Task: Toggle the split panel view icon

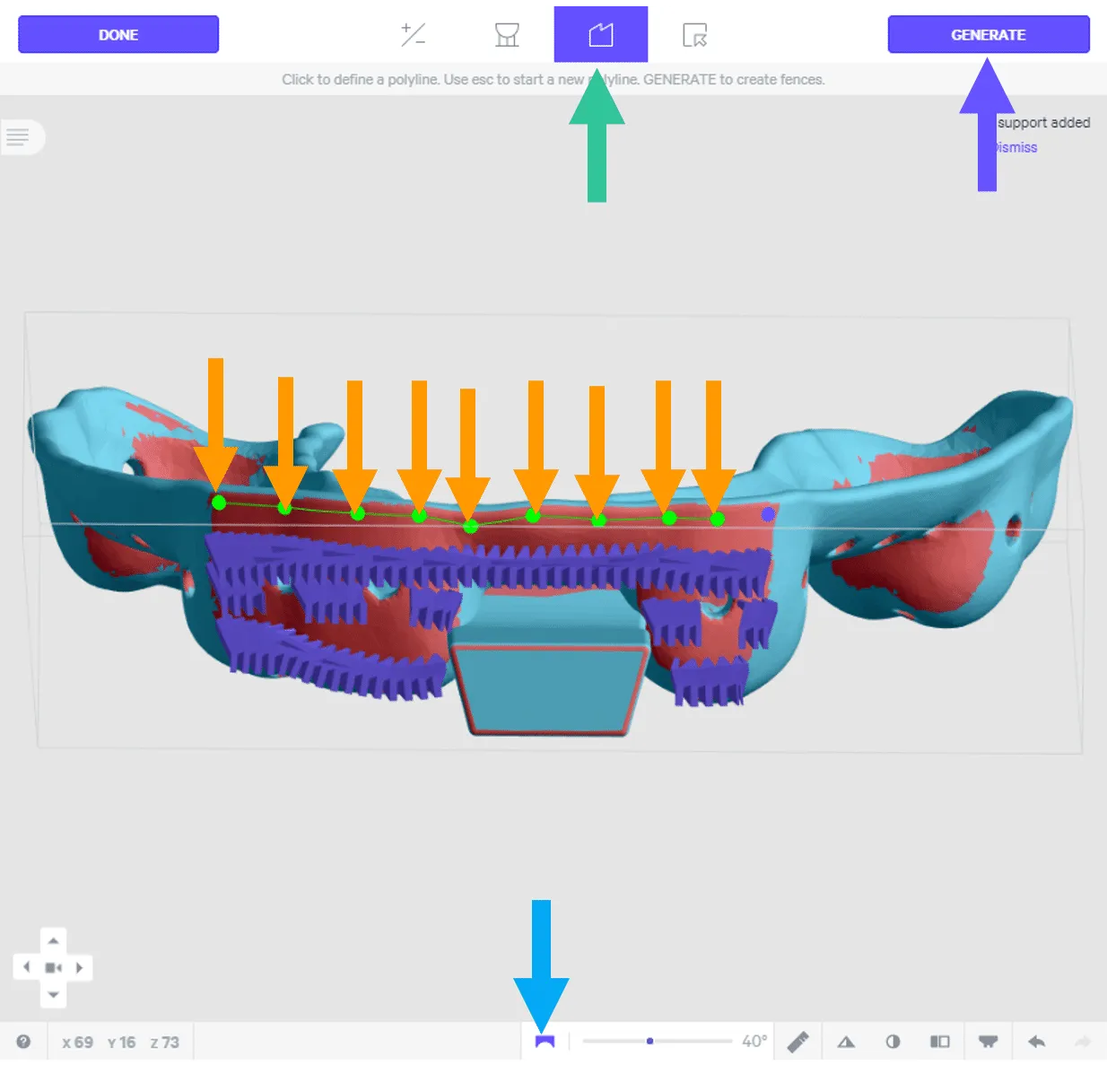Action: [x=939, y=1042]
